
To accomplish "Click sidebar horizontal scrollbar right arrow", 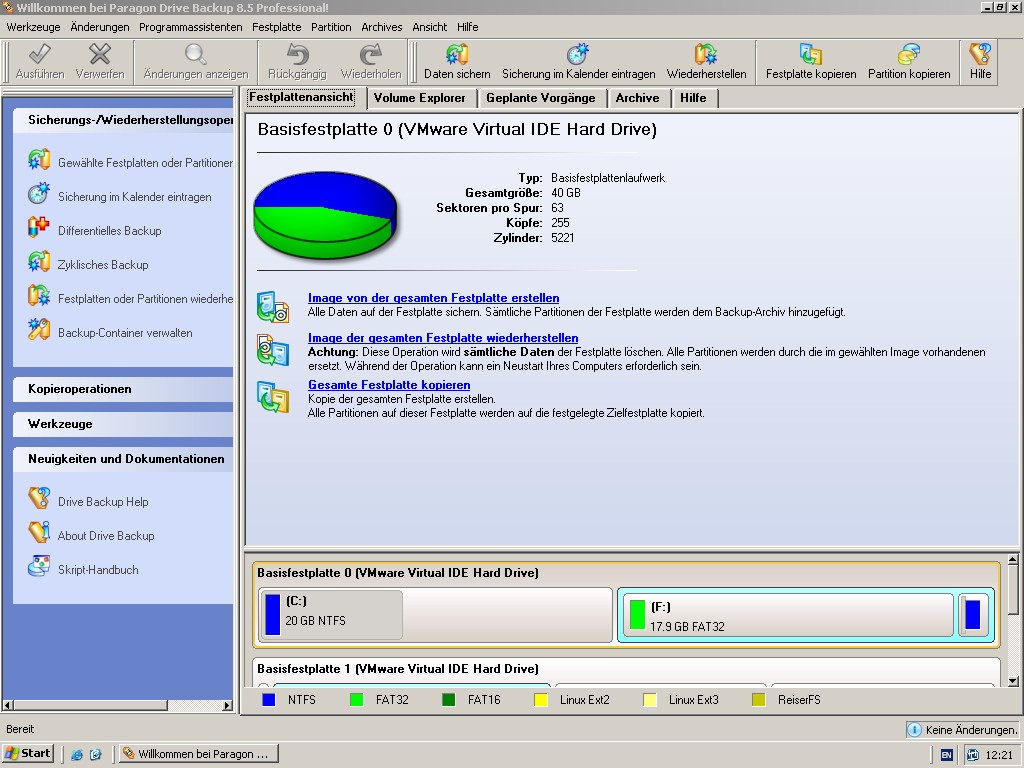I will click(x=227, y=705).
